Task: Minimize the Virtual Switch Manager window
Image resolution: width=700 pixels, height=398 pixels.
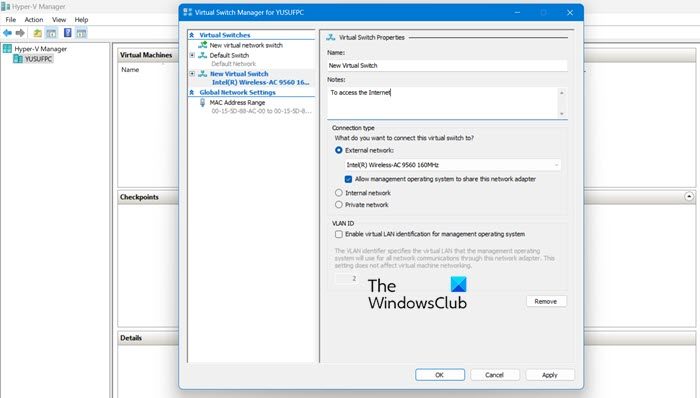Action: tap(517, 12)
